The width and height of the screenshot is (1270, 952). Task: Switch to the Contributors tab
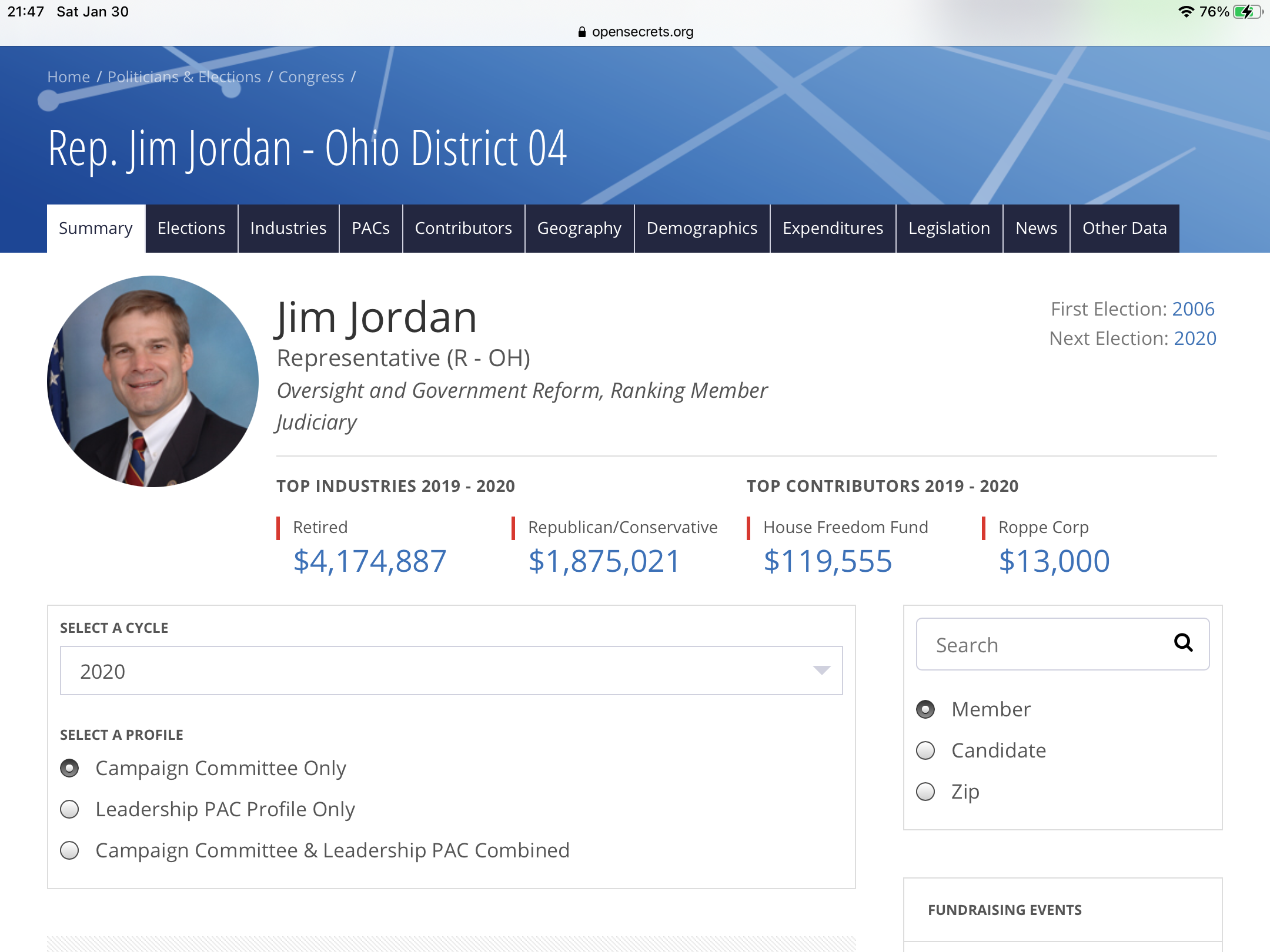pos(463,229)
